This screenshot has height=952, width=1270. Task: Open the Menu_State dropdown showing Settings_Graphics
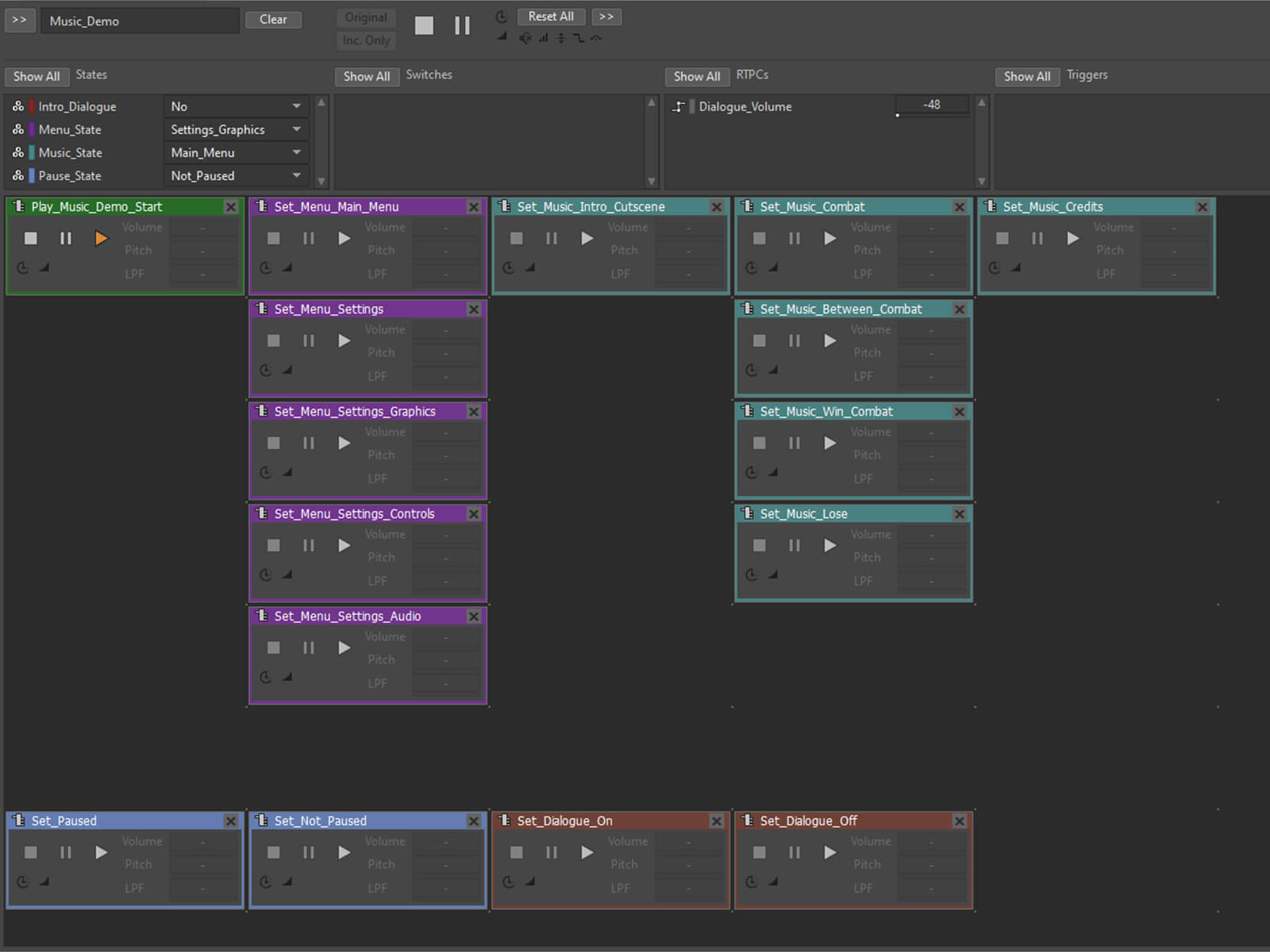236,129
